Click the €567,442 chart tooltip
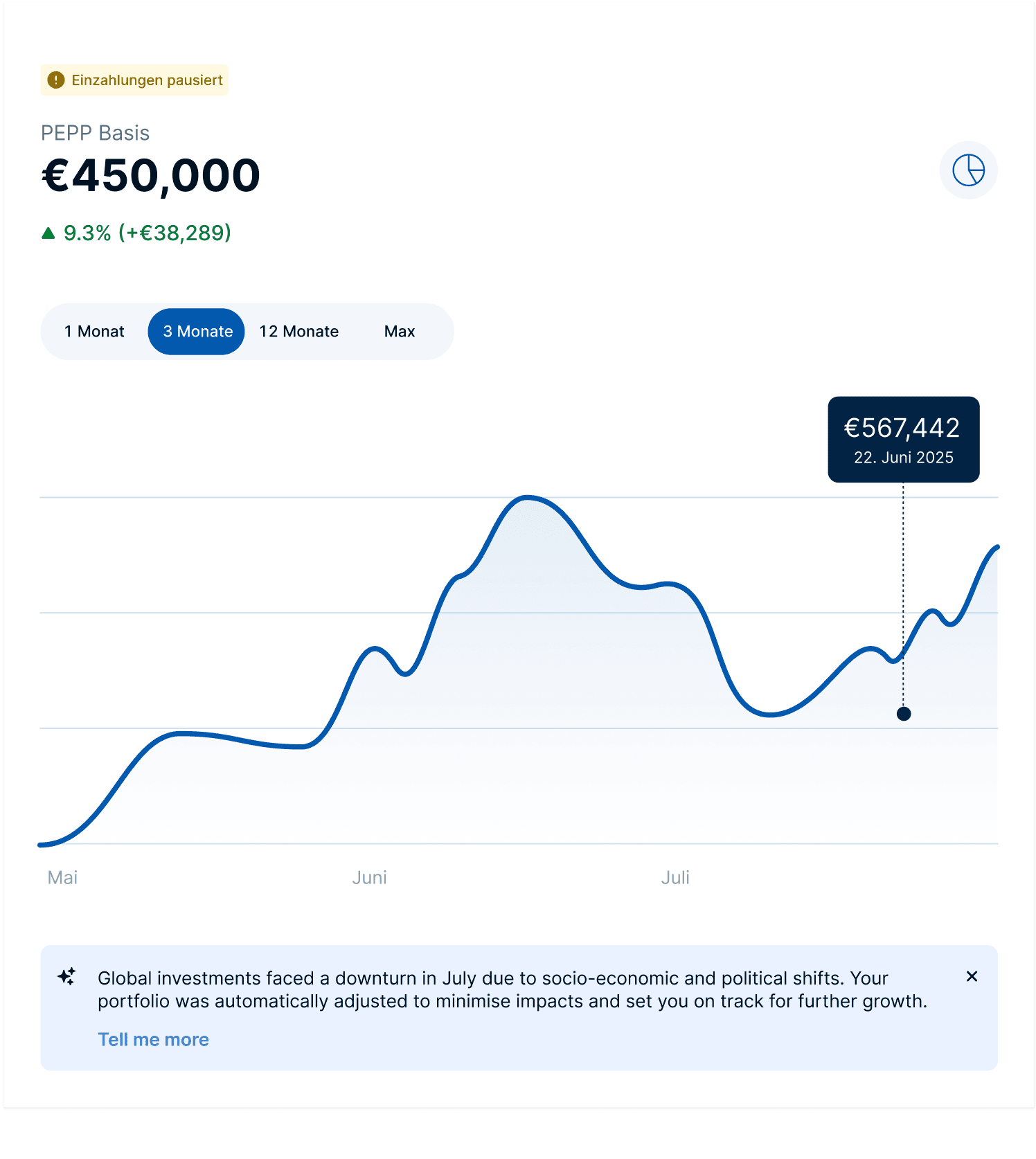This screenshot has height=1159, width=1036. point(903,440)
